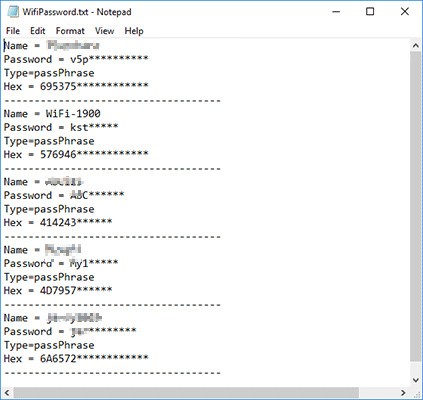Click the WifiPassword.txt title bar text

[77, 12]
